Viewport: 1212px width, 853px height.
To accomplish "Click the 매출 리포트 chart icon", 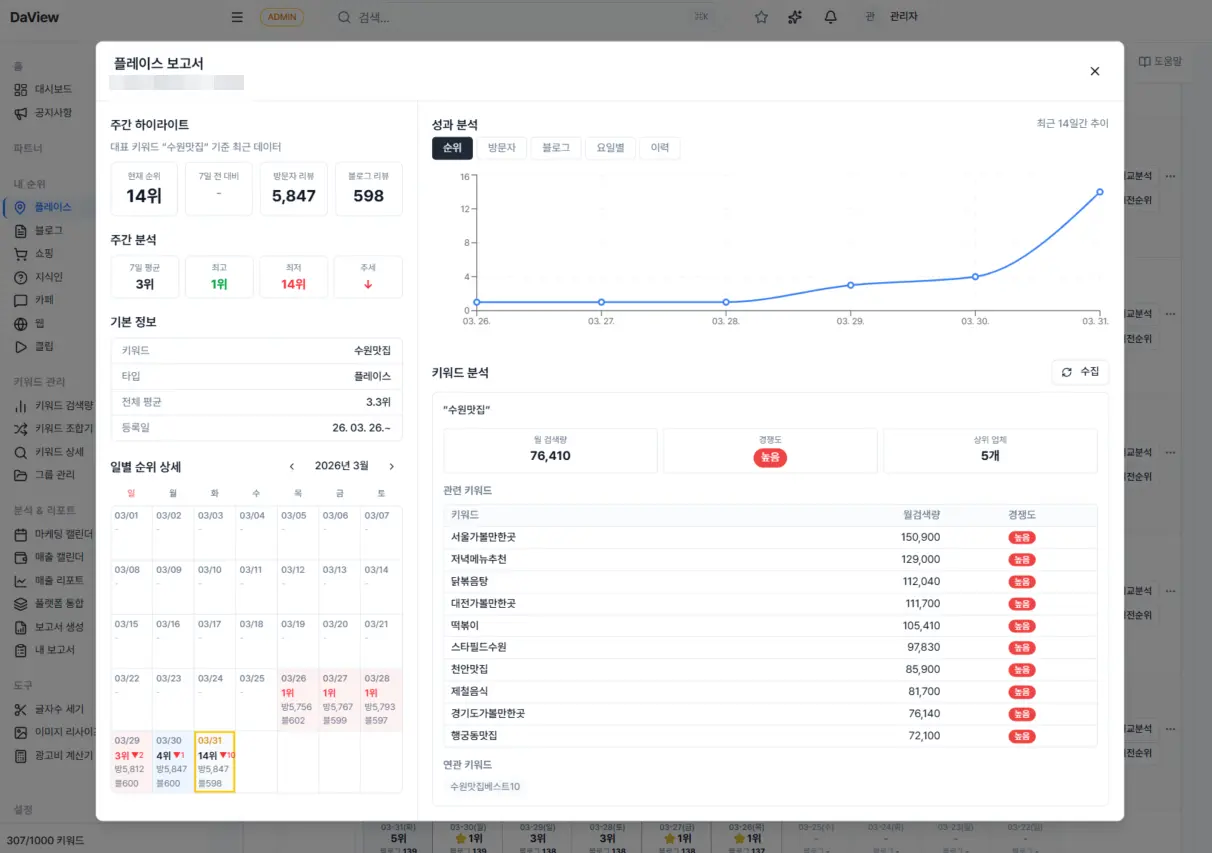I will (21, 581).
